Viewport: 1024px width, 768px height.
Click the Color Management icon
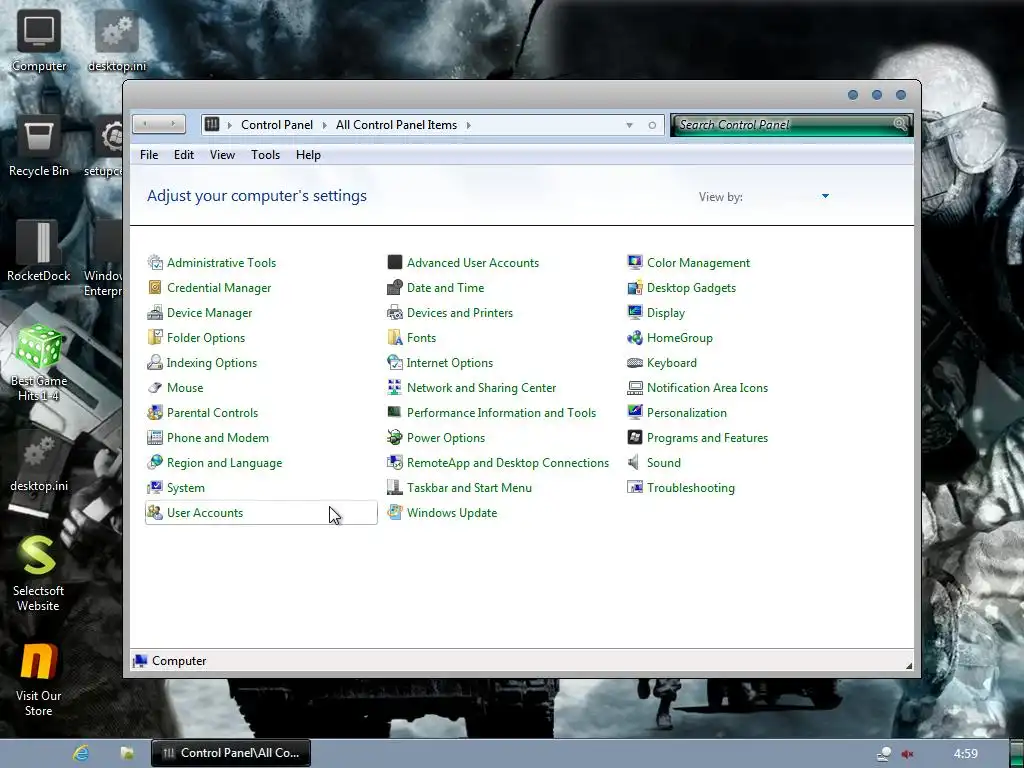click(635, 263)
